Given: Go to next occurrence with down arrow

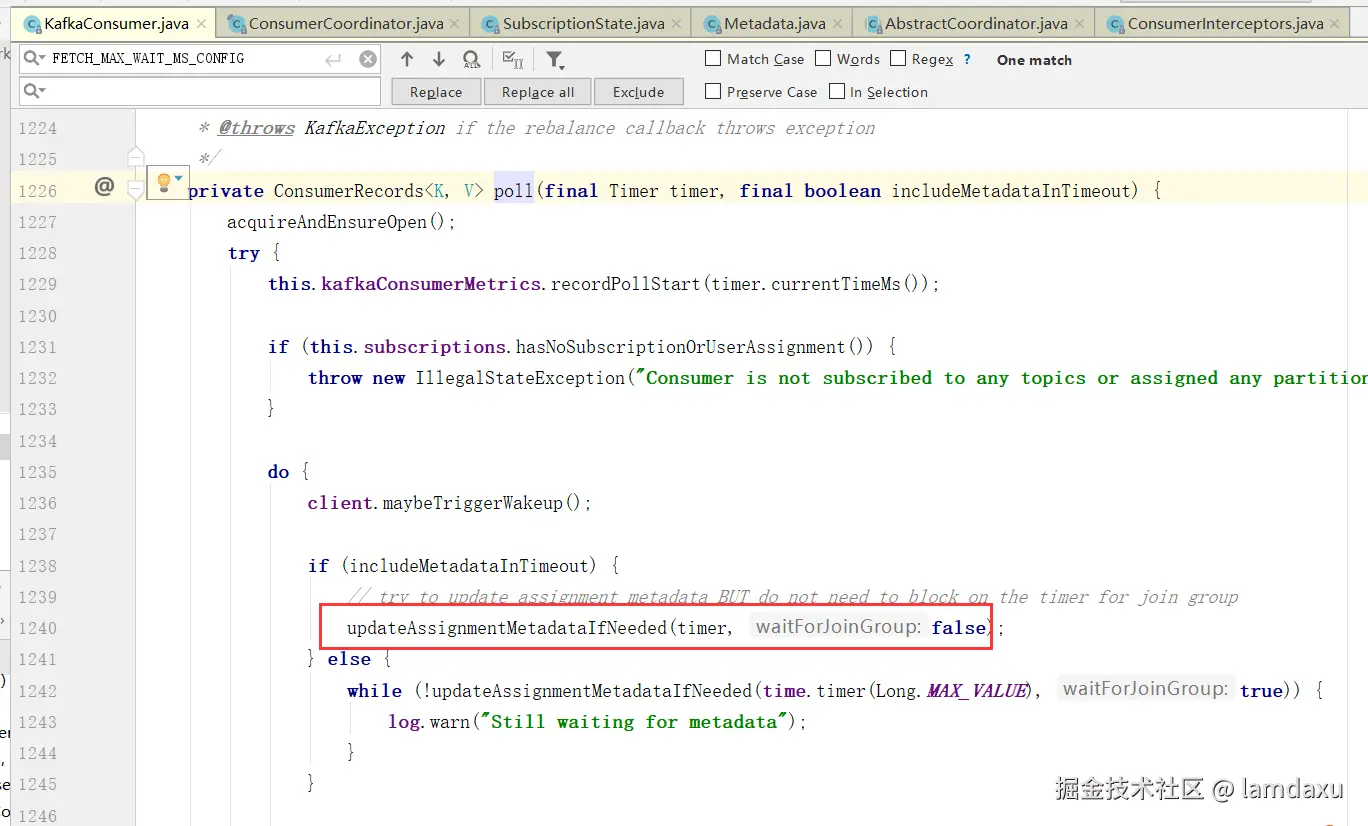Looking at the screenshot, I should pos(439,60).
